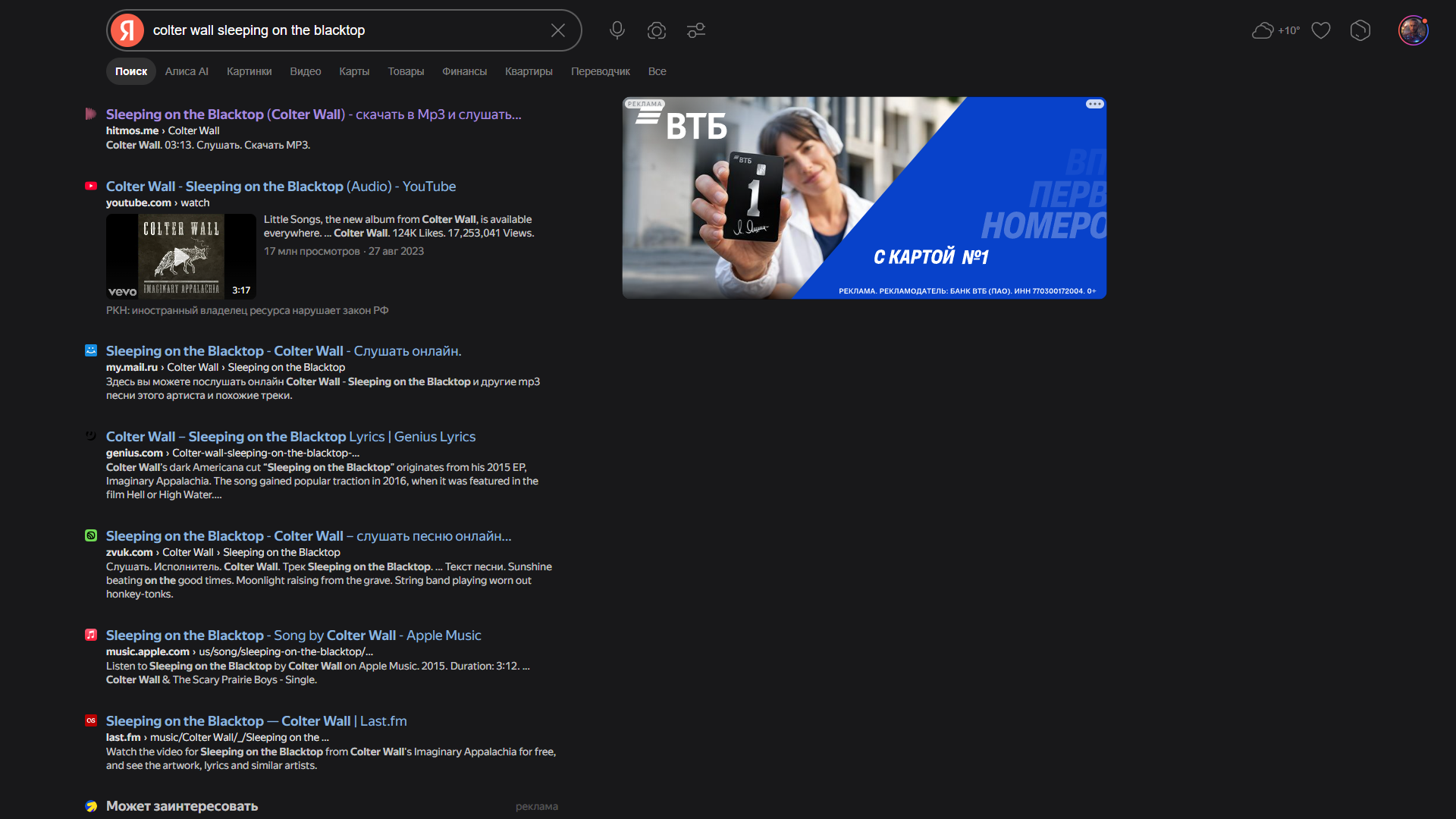Open hitmos.me Sleeping on the Blacktop MP3 link
1456x819 pixels.
pos(313,114)
